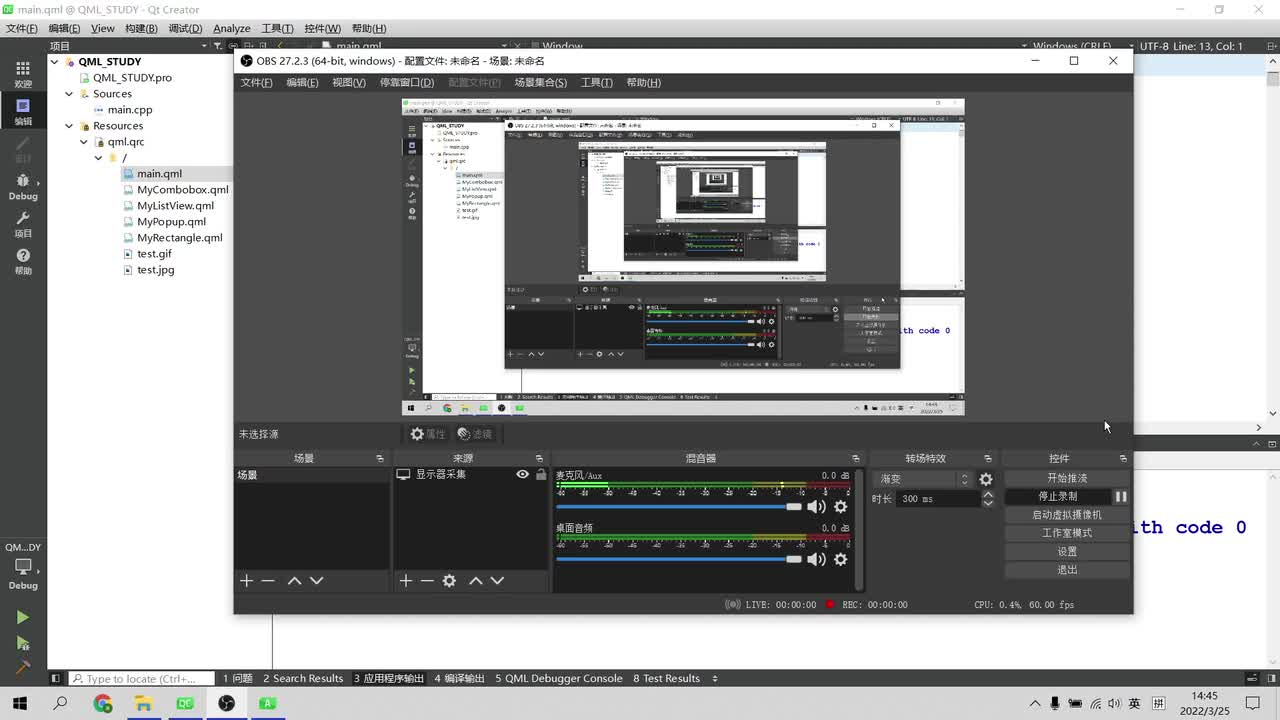Screen dimensions: 1280x720
Task: Open OBS 视图(V) menu
Action: point(349,82)
